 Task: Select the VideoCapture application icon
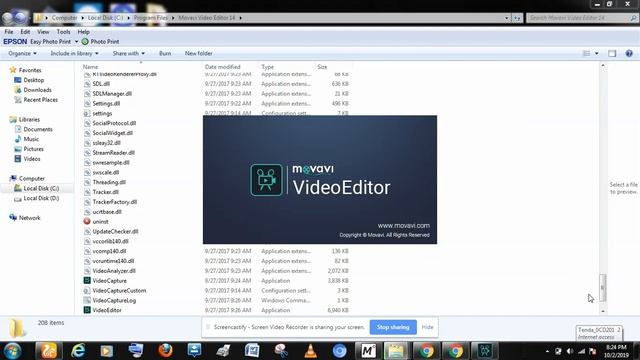coord(87,280)
